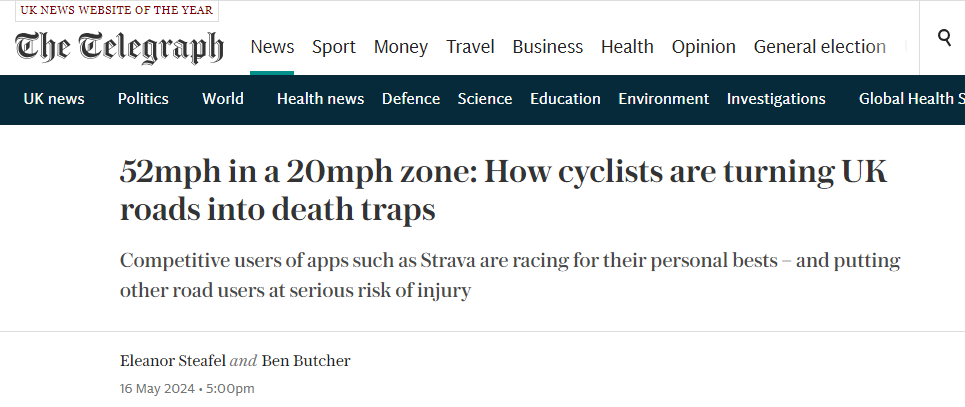Click the Defence subsection link
The height and width of the screenshot is (407, 965).
[x=411, y=99]
